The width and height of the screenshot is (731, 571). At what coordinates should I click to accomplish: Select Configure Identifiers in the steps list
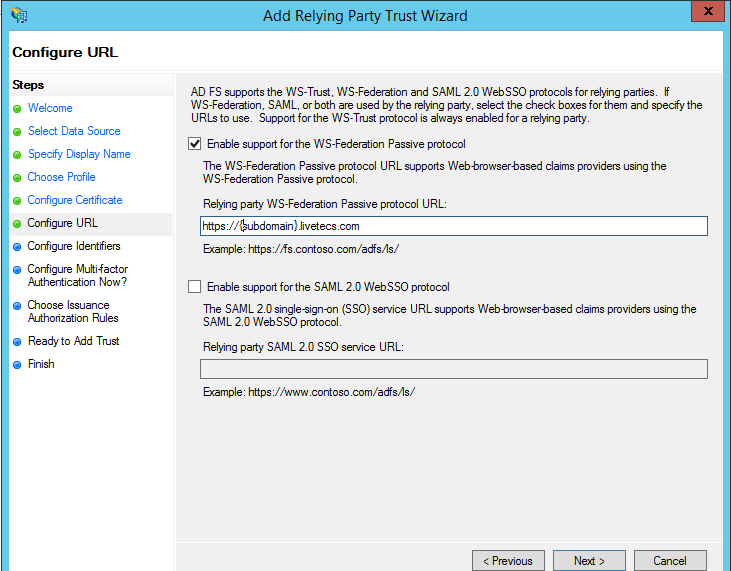pyautogui.click(x=74, y=246)
